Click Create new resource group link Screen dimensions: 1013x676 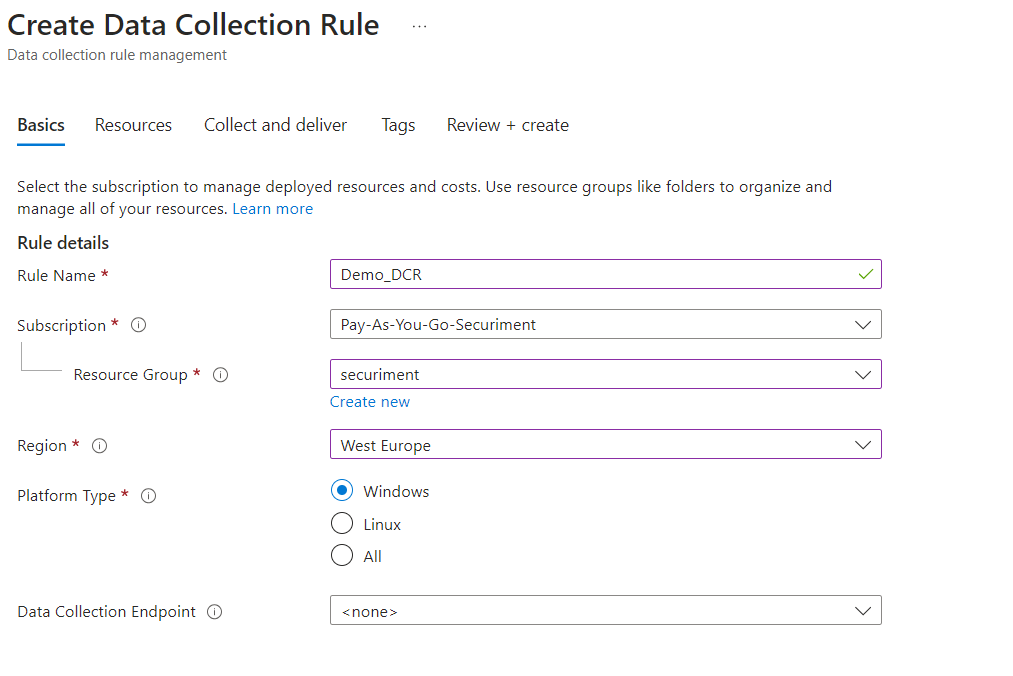coord(370,402)
